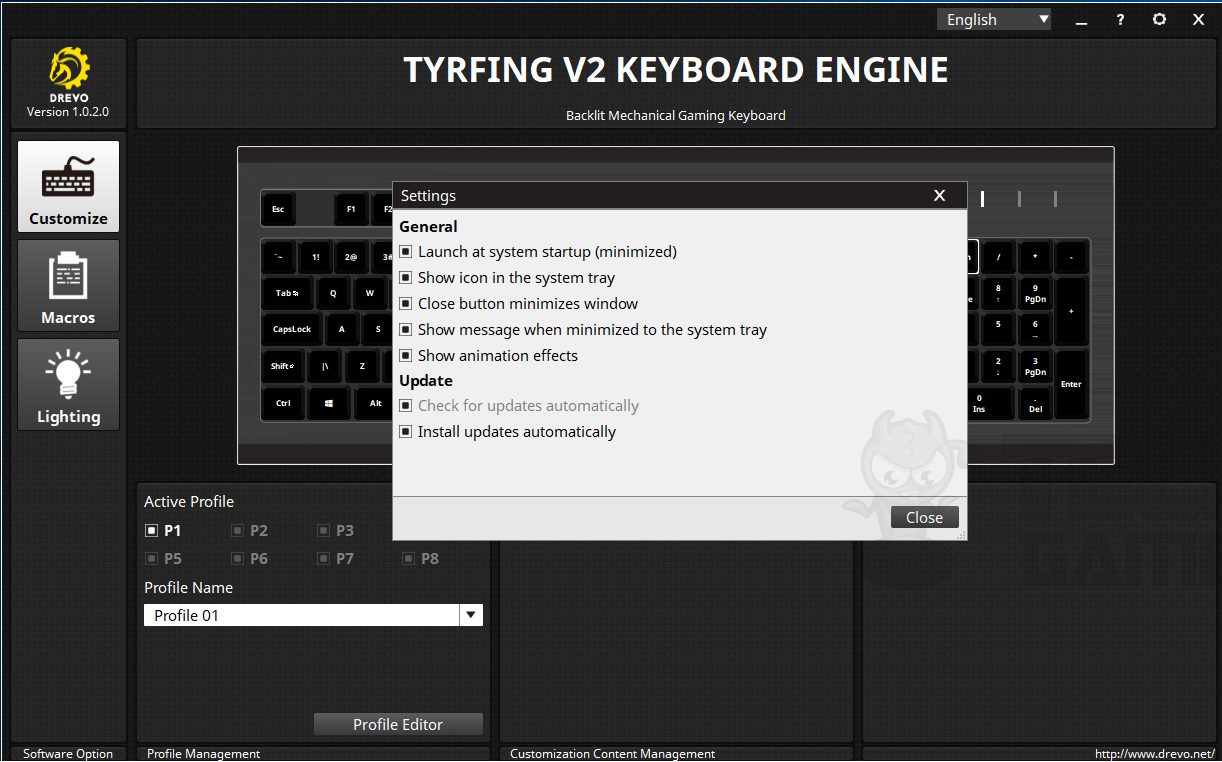Select the numpad plus key
The width and height of the screenshot is (1222, 762).
[1071, 311]
